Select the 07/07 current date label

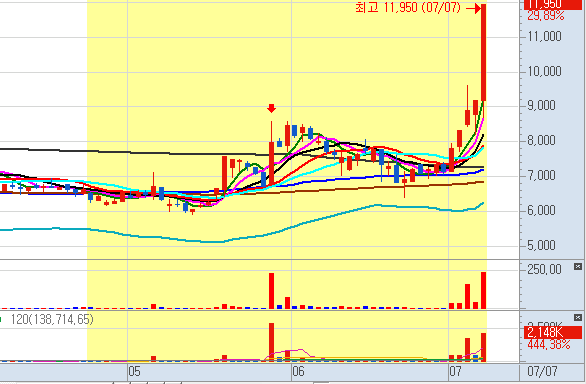(542, 371)
